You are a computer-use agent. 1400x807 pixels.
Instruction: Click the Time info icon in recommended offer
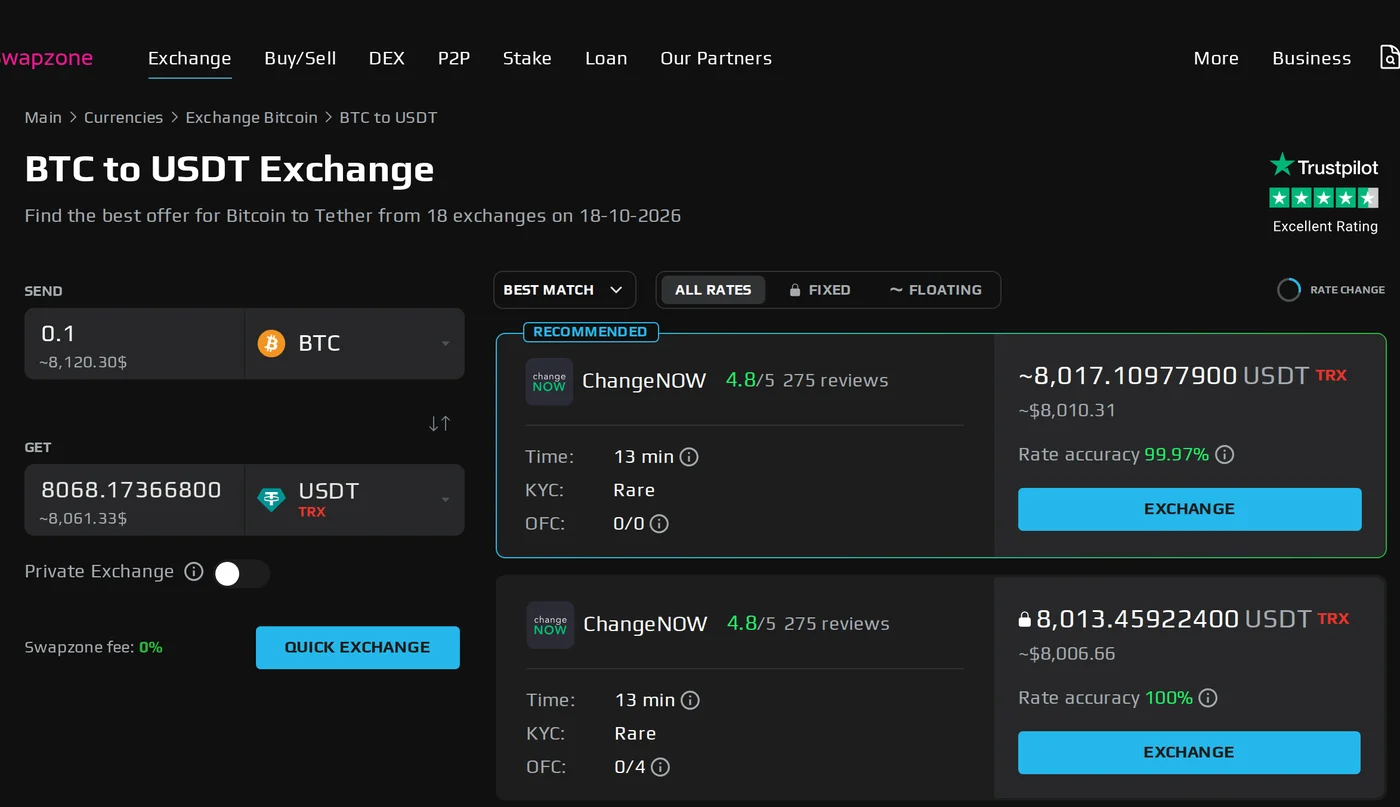point(689,457)
